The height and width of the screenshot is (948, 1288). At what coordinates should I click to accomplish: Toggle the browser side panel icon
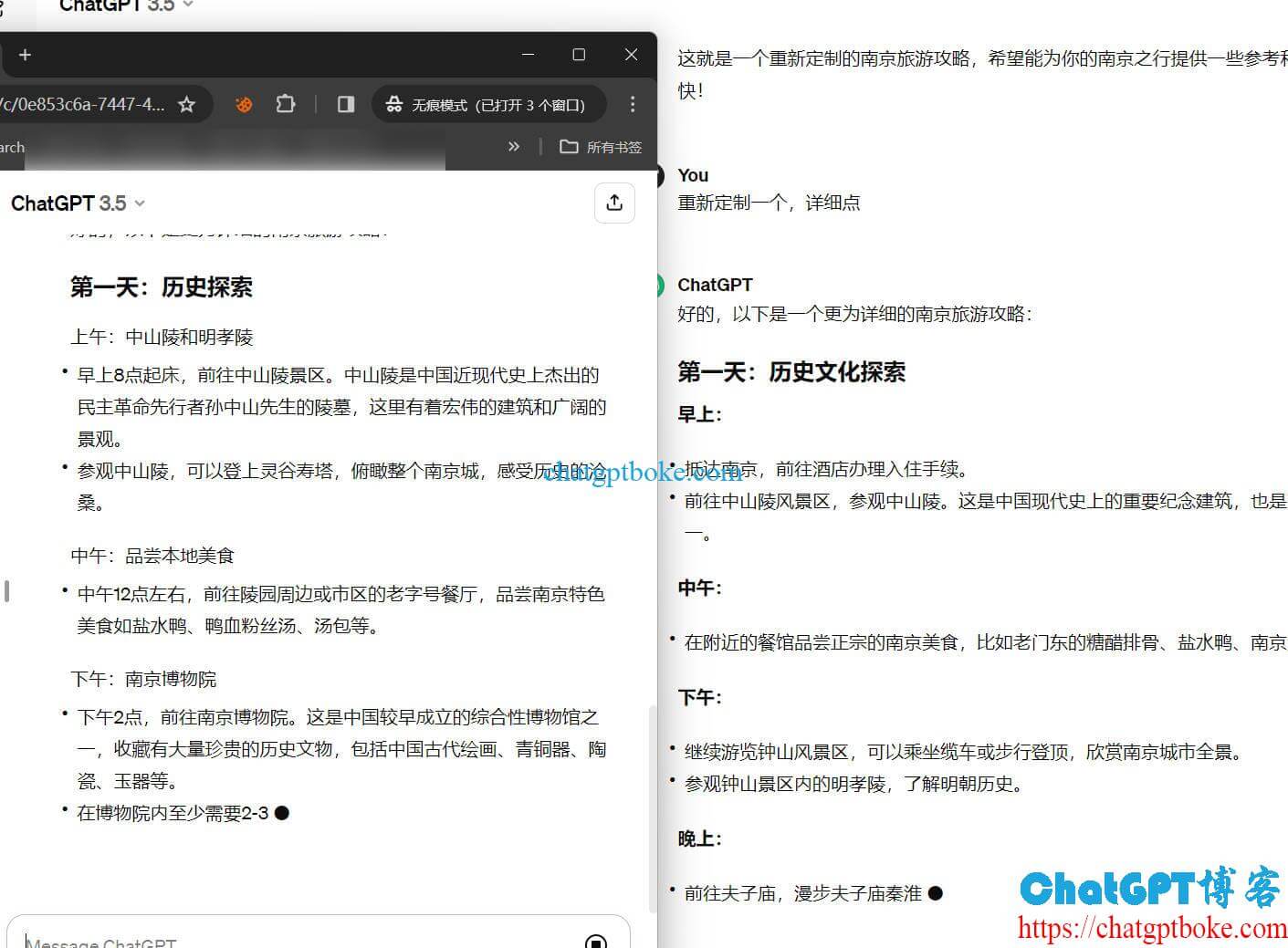pyautogui.click(x=345, y=105)
